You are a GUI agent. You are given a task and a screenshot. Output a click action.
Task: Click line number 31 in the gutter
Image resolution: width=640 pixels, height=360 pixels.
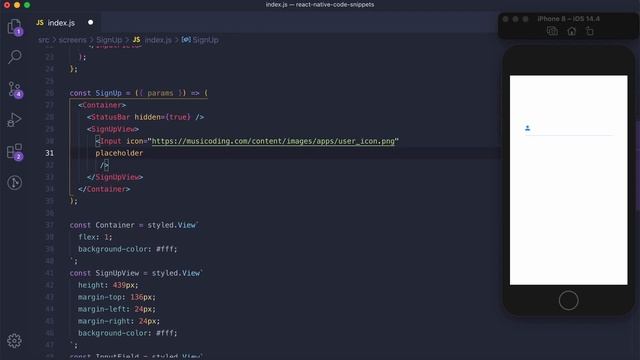pyautogui.click(x=49, y=153)
